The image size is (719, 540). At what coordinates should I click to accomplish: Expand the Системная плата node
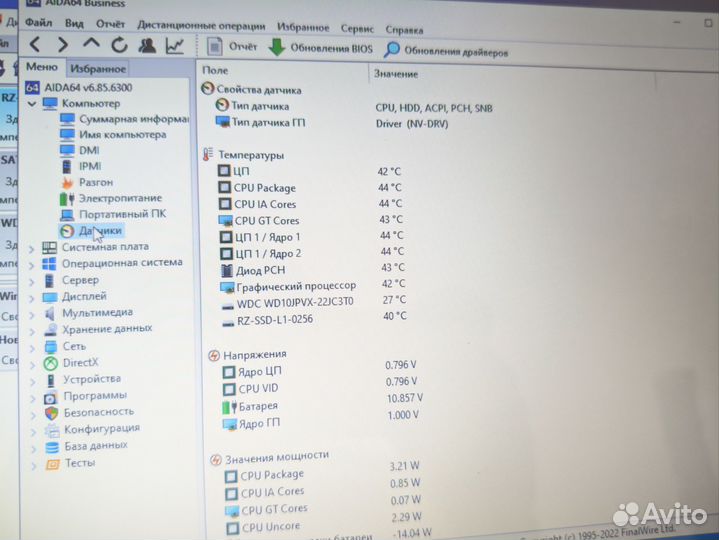(31, 249)
